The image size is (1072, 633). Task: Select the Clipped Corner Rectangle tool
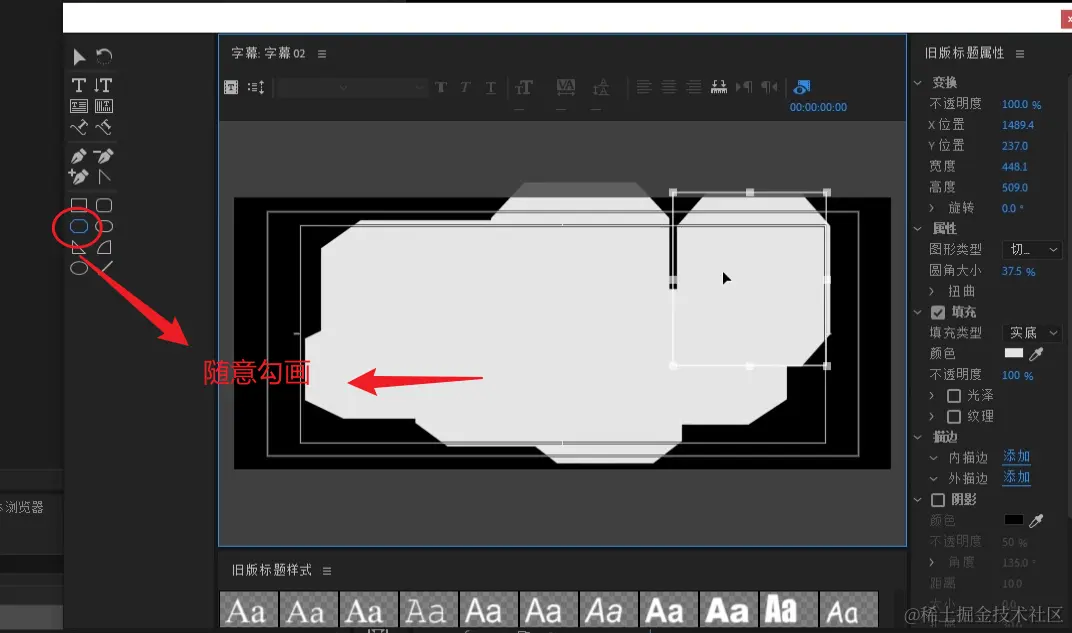click(x=79, y=226)
